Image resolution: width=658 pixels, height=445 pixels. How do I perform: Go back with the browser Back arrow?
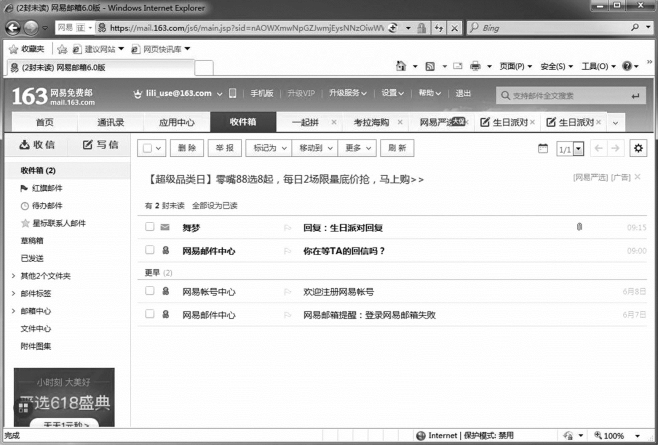[13, 28]
